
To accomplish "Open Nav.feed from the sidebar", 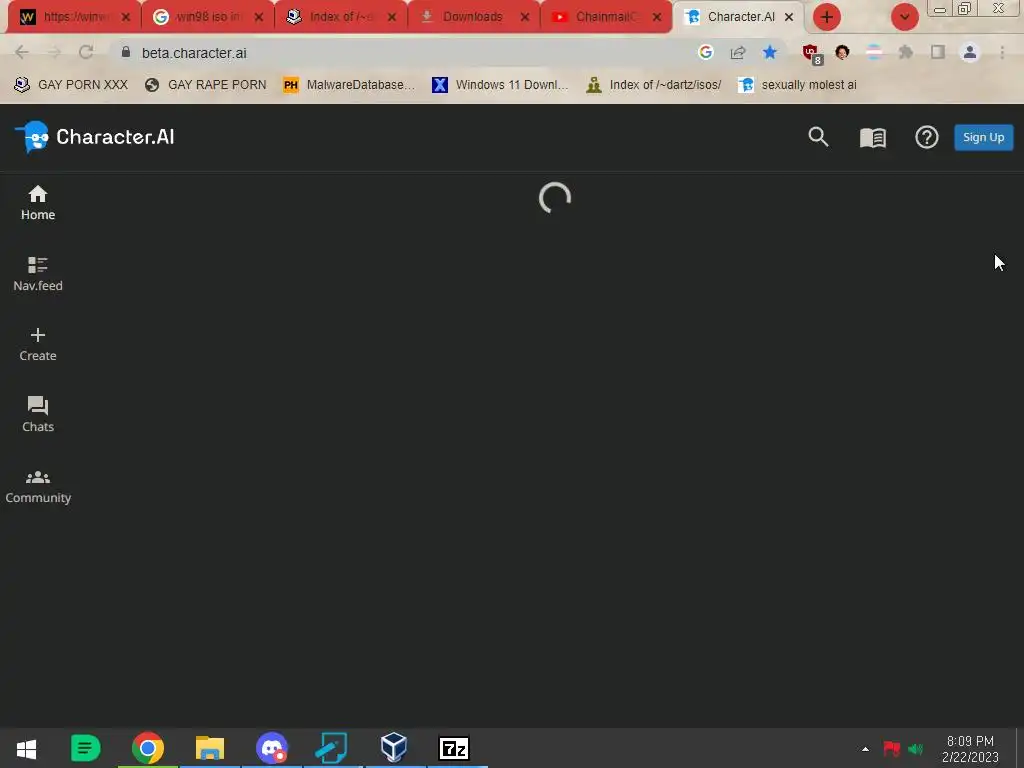I will click(x=38, y=274).
